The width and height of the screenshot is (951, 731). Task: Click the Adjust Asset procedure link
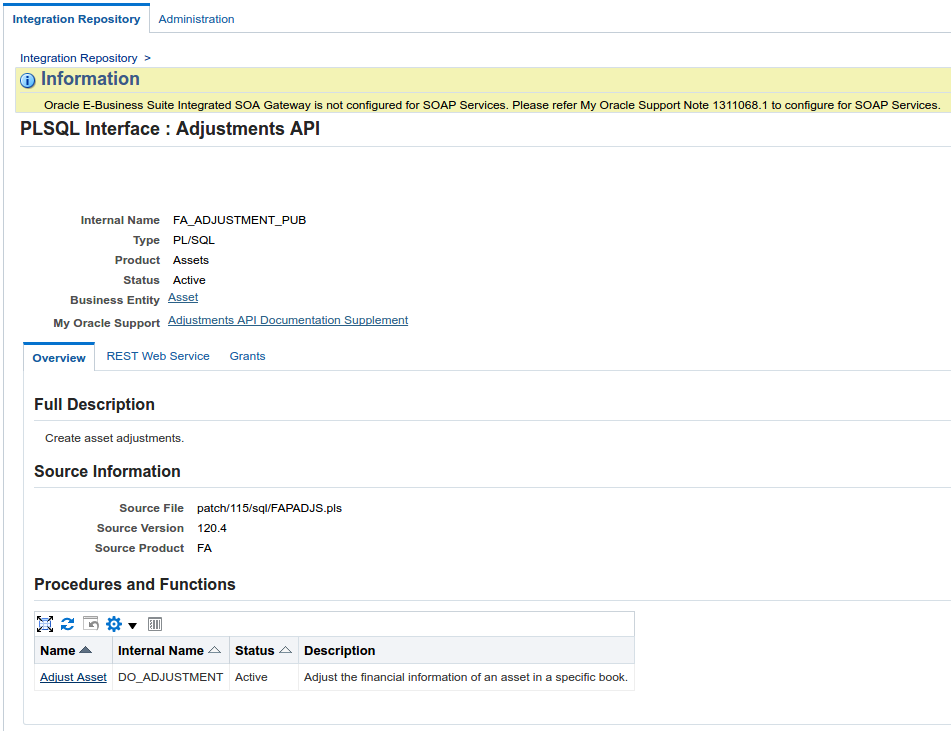pyautogui.click(x=72, y=677)
